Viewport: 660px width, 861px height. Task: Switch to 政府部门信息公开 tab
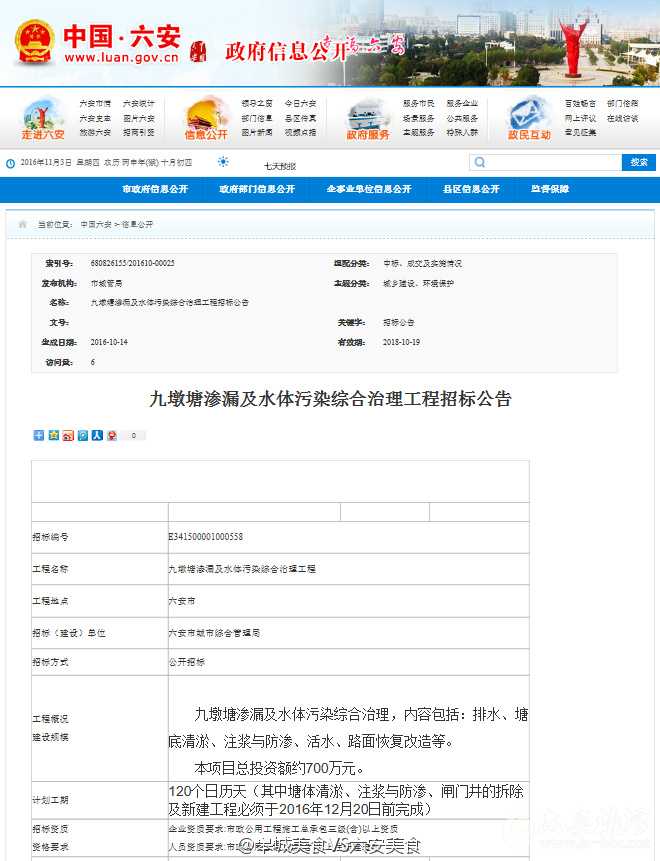(257, 189)
